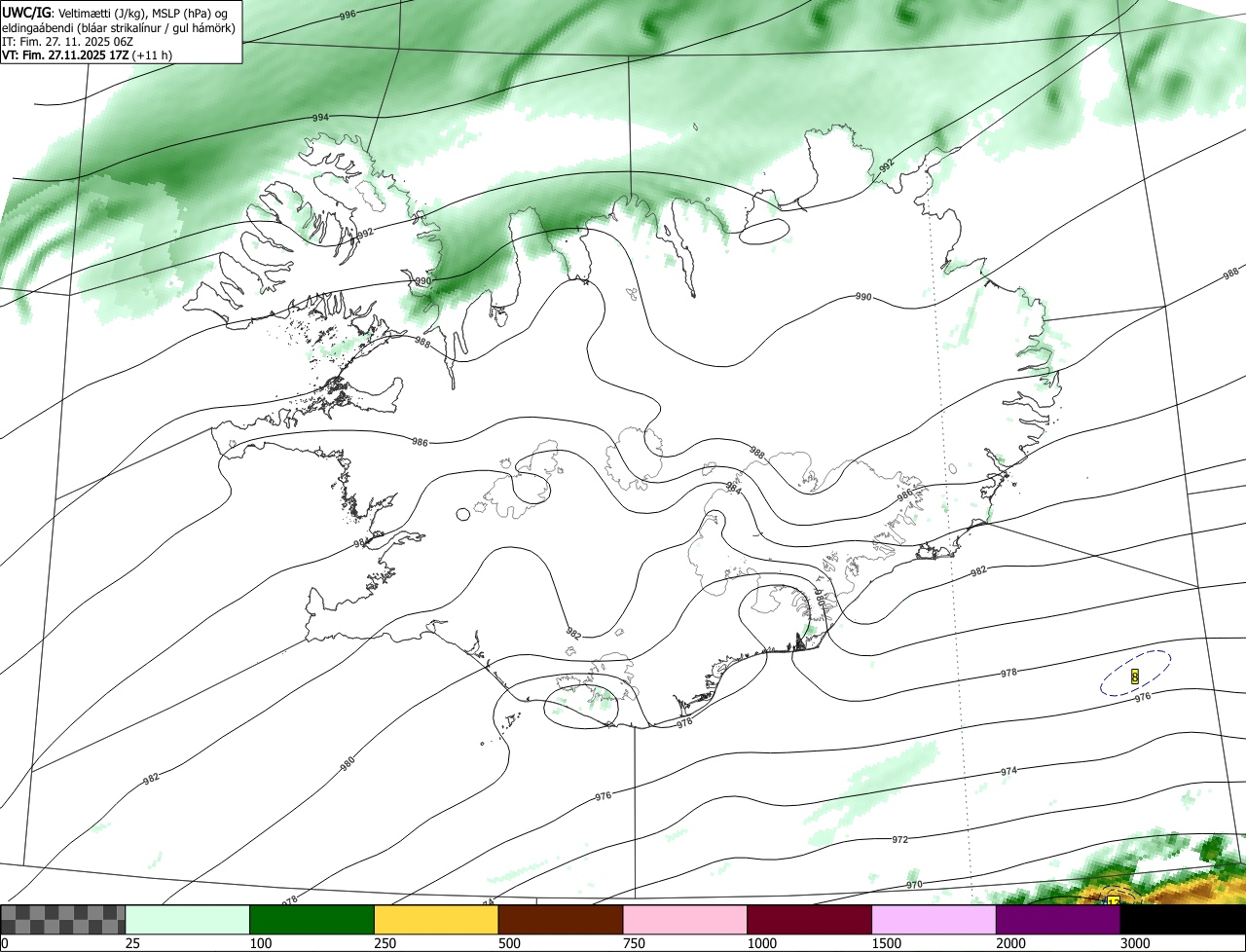
Task: Click the '(+11 h)' forecast offset text
Action: pyautogui.click(x=152, y=55)
